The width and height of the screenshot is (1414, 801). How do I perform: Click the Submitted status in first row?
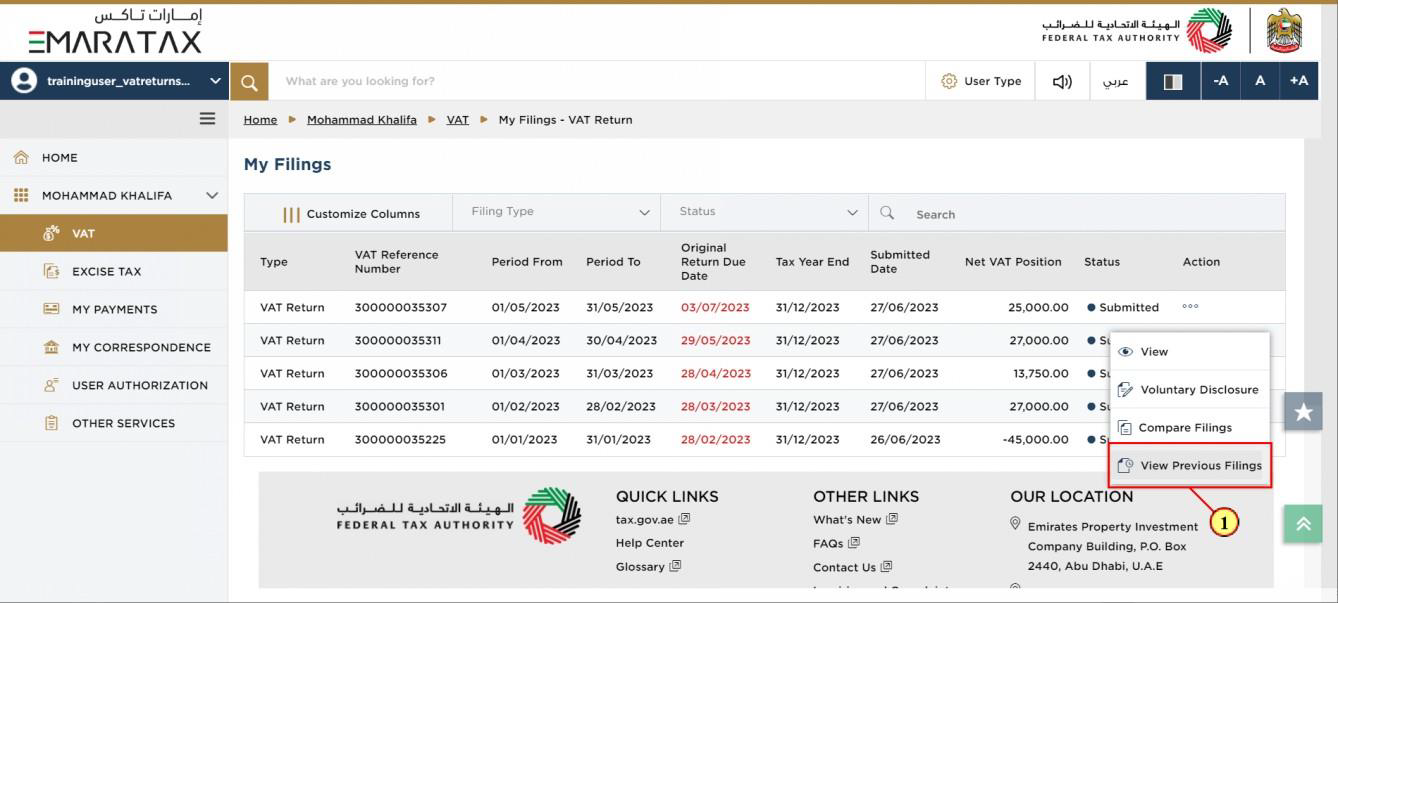tap(1123, 307)
